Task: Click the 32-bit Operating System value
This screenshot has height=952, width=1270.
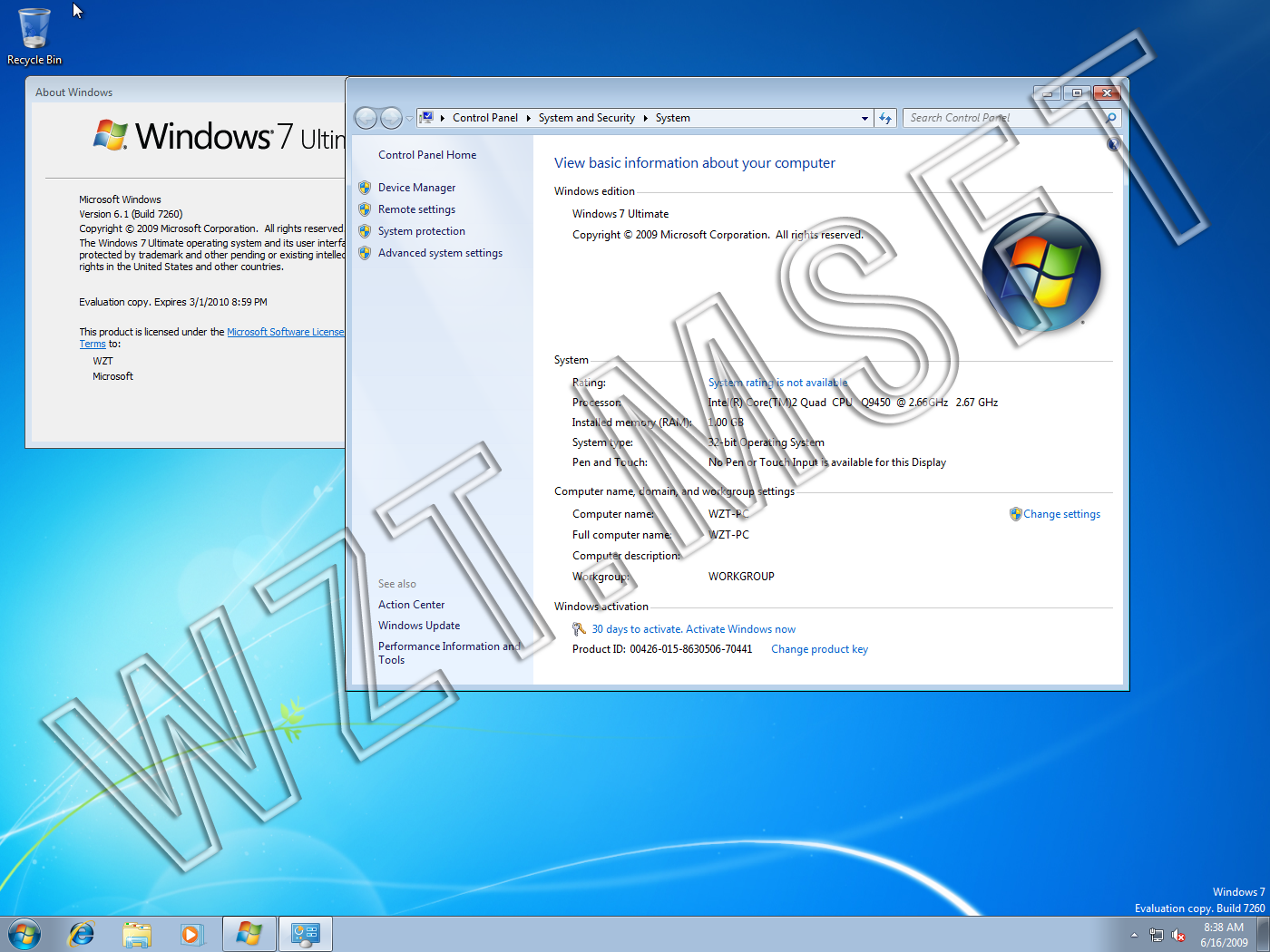Action: 767,442
